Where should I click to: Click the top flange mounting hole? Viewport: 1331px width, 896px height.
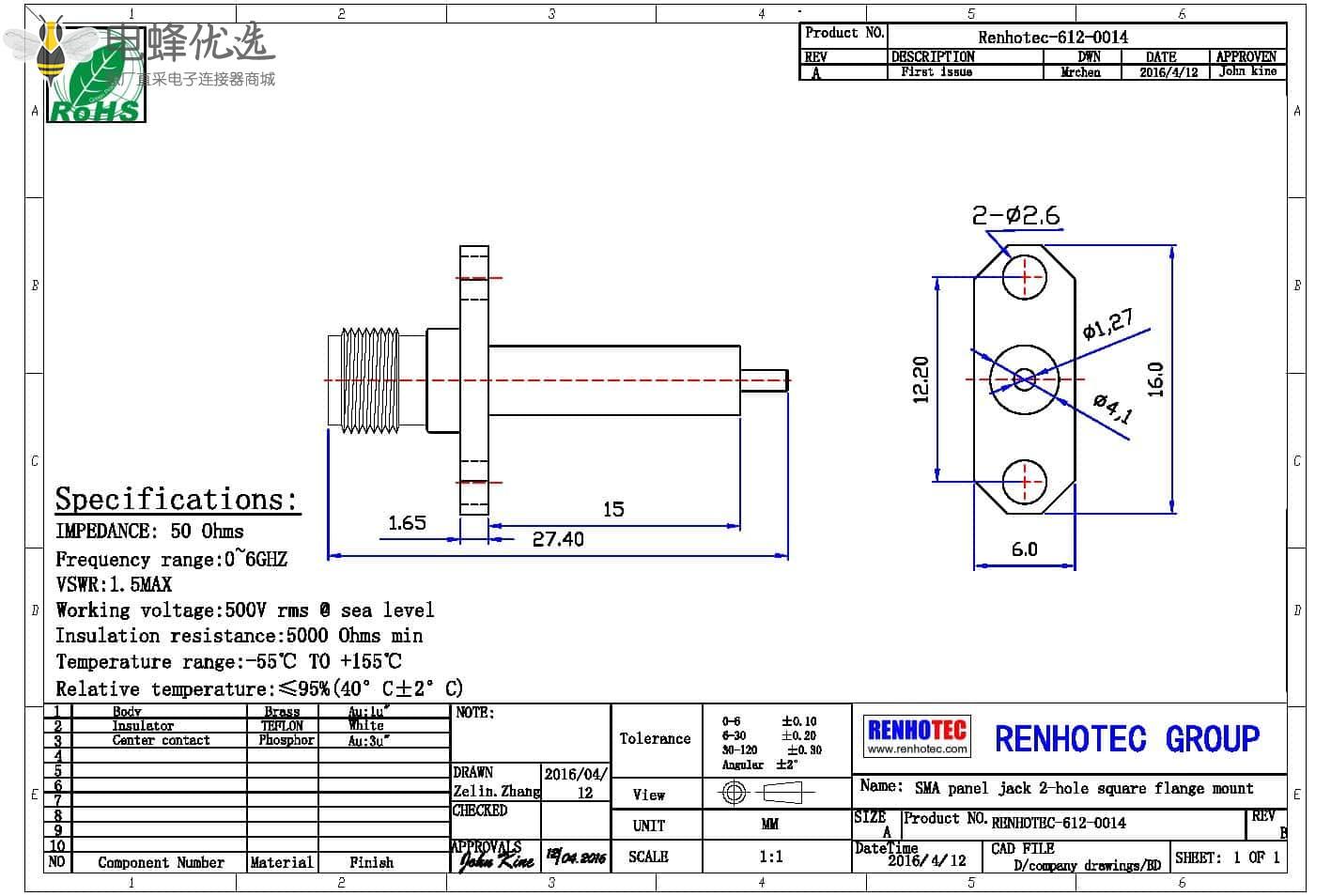coord(1024,277)
